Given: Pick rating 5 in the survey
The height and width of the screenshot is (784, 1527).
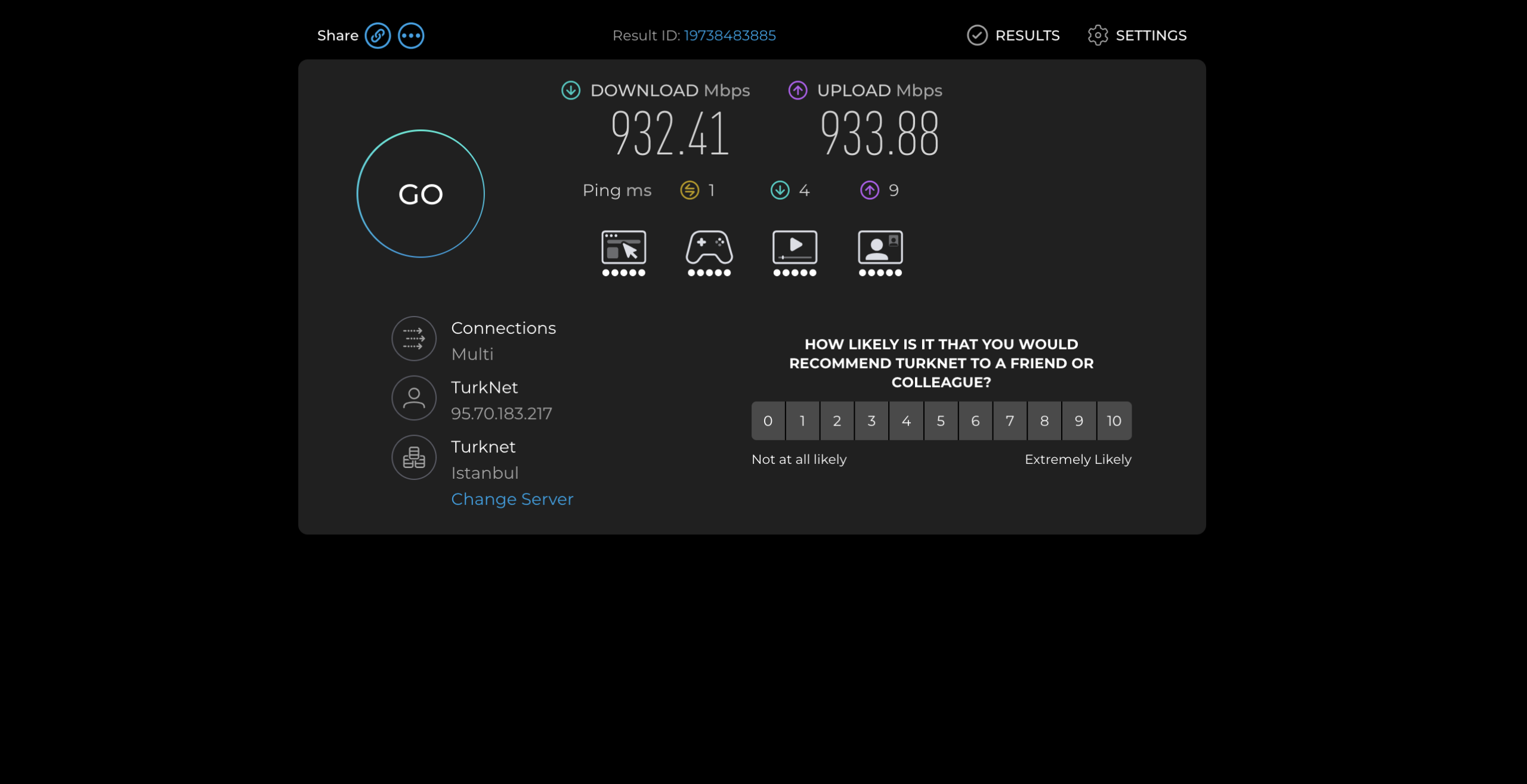Looking at the screenshot, I should [941, 421].
